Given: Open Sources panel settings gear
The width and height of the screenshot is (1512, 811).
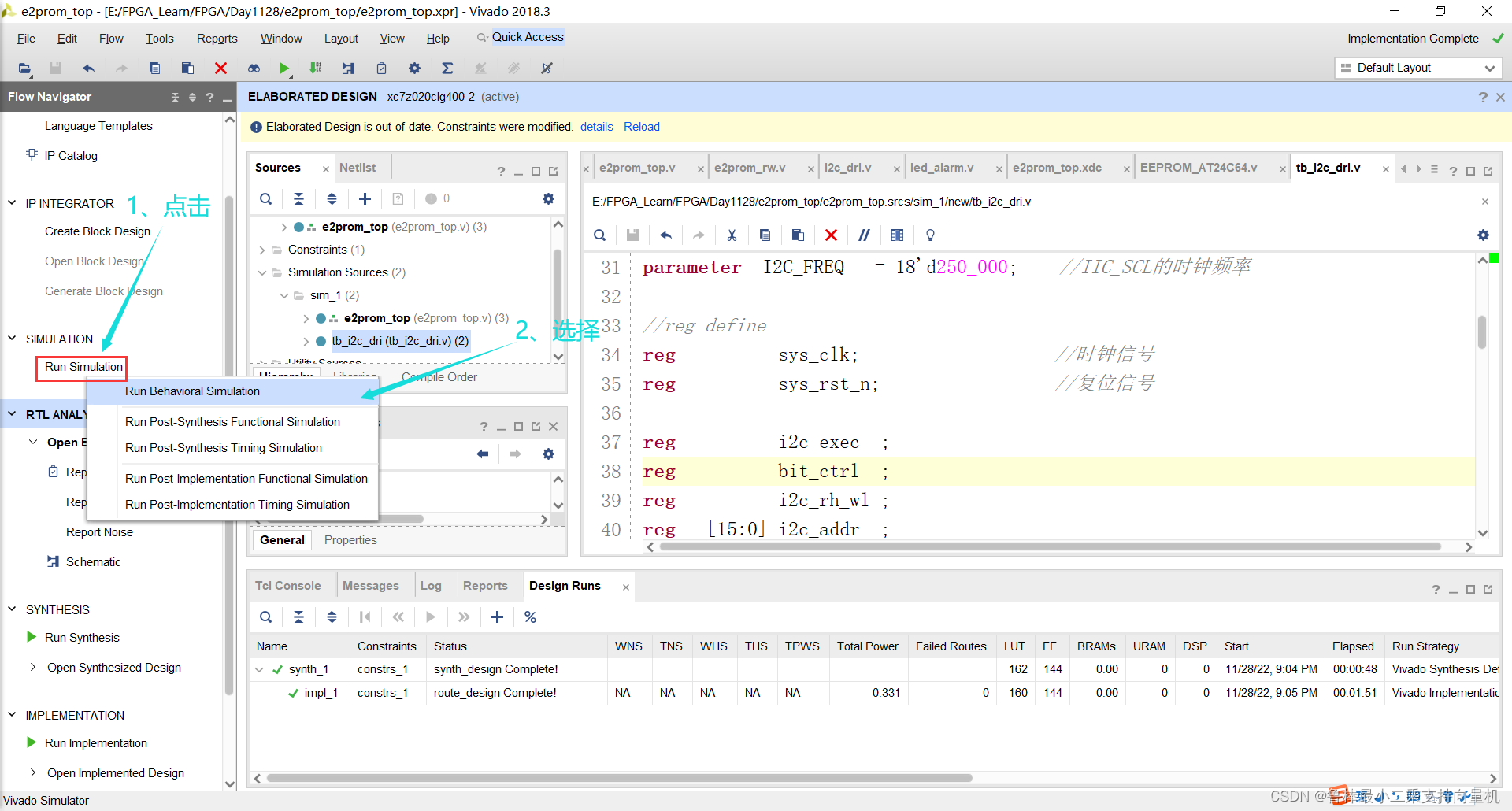Looking at the screenshot, I should [x=548, y=199].
